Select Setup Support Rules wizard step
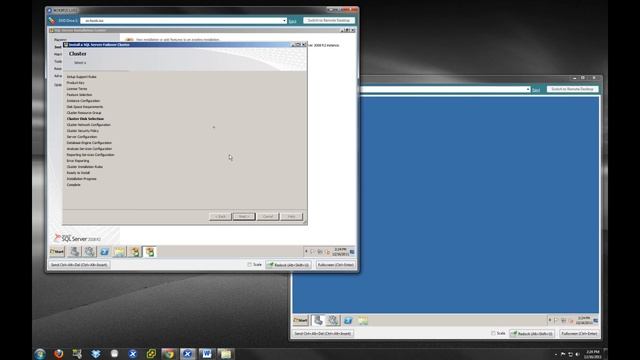This screenshot has height=360, width=640. [x=82, y=77]
